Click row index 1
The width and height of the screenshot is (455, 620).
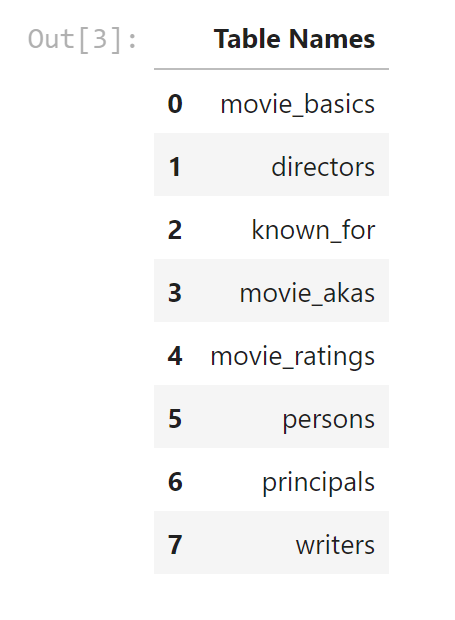pyautogui.click(x=175, y=167)
